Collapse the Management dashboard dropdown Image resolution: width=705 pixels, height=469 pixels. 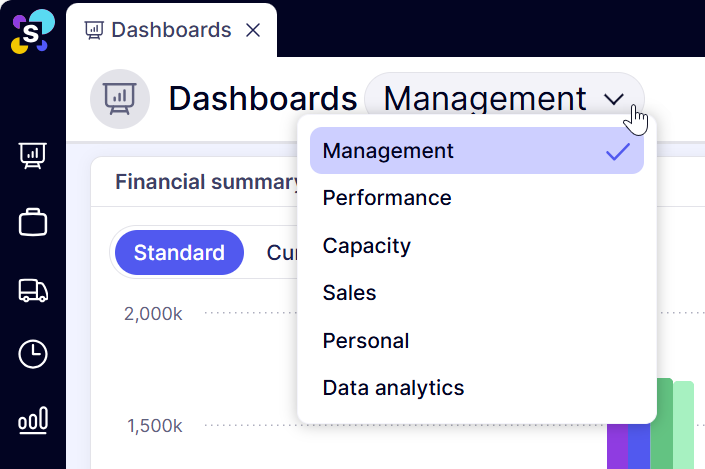pos(504,99)
